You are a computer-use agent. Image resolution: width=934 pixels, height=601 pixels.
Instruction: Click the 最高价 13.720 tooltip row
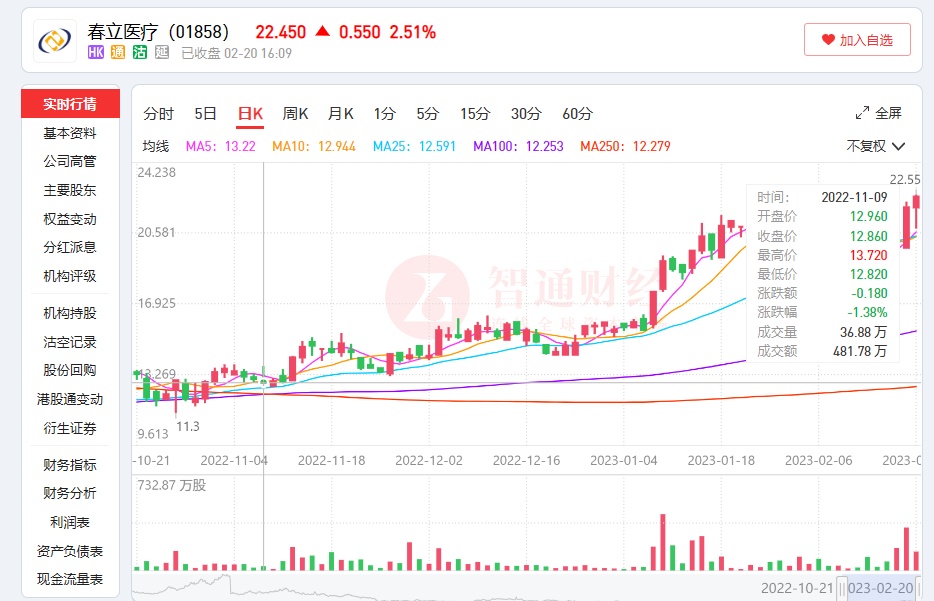822,255
